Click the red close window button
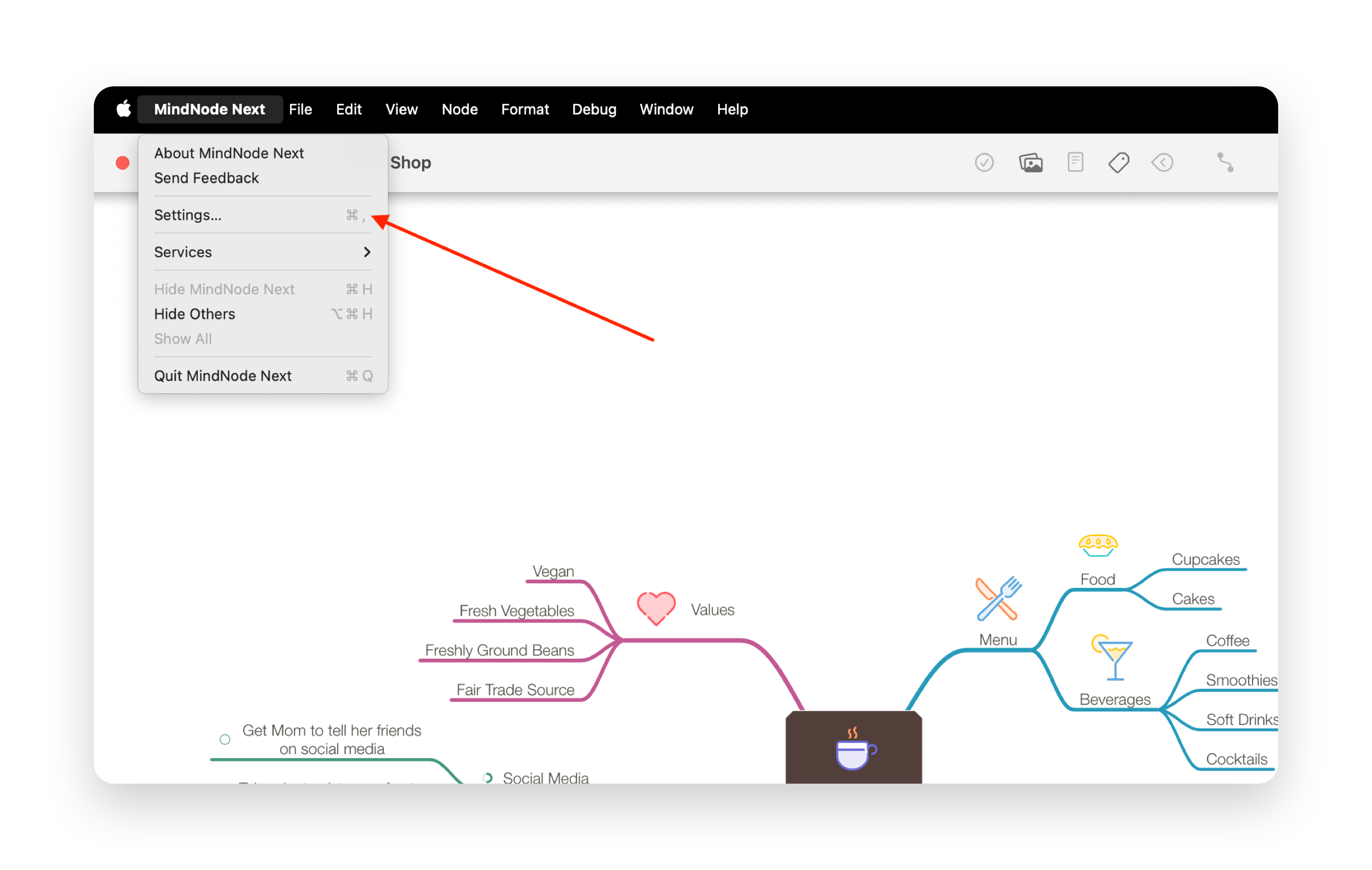This screenshot has height=870, width=1372. [x=122, y=163]
